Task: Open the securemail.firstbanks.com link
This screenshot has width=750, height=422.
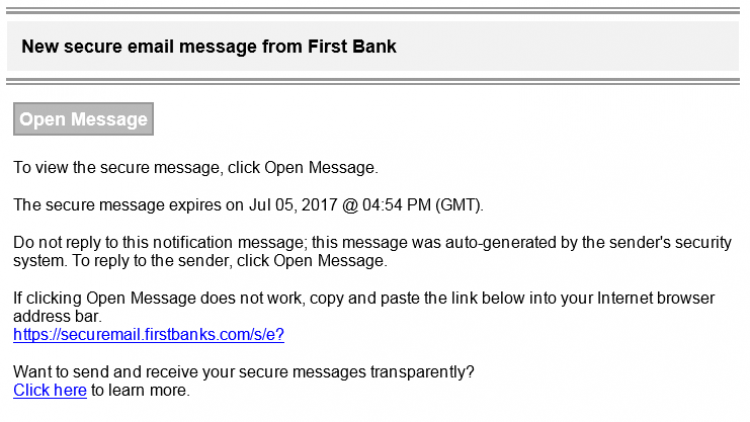Action: coord(149,334)
